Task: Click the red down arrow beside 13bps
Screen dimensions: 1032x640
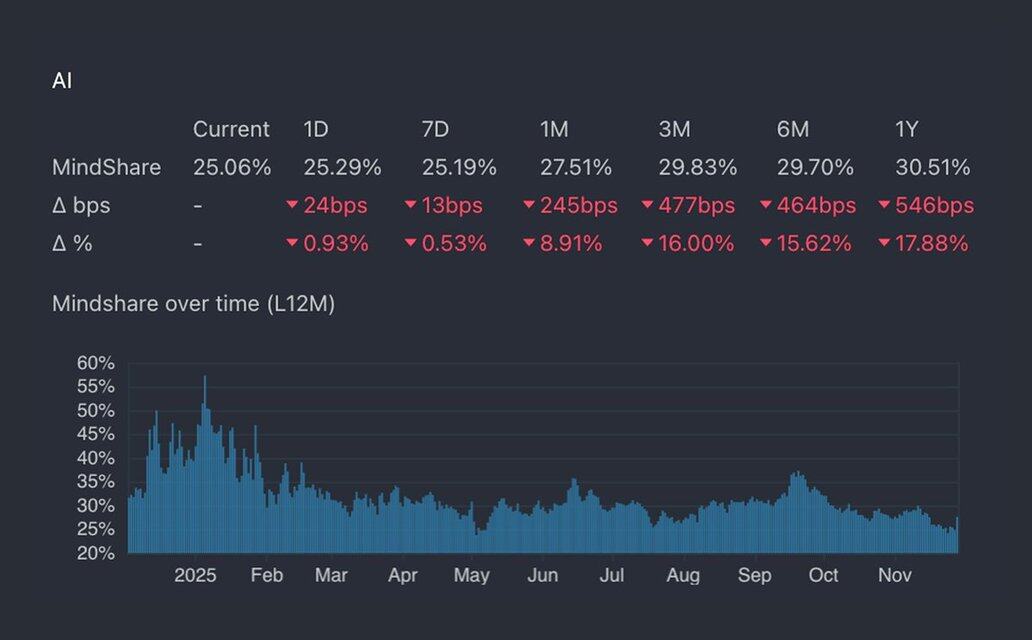Action: (x=410, y=205)
